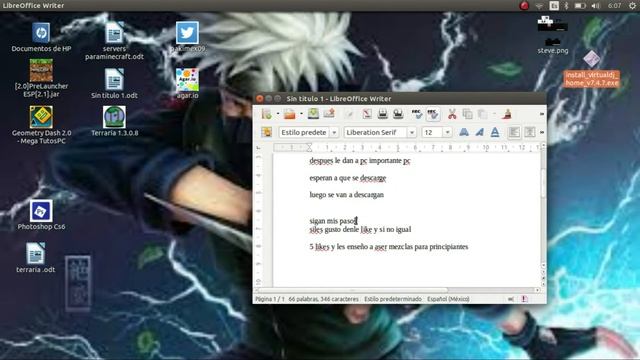This screenshot has height=360, width=640.
Task: Click the text line 'sigan mis pasos'
Action: pyautogui.click(x=333, y=221)
